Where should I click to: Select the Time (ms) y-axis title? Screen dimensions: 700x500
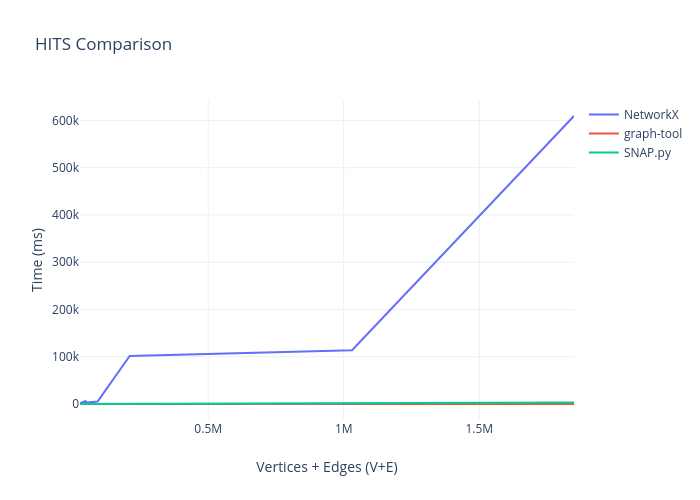click(38, 257)
